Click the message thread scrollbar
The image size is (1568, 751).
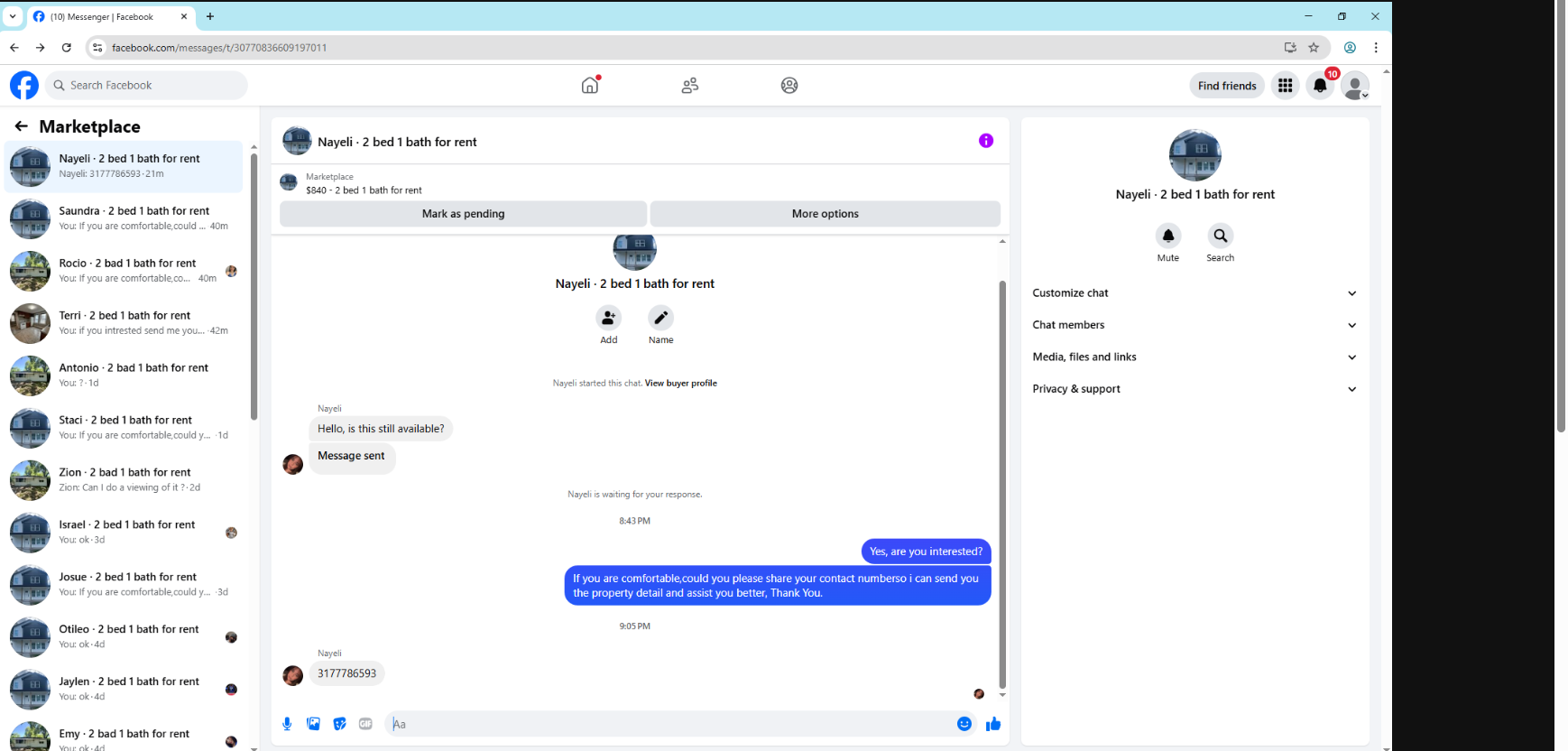[1001, 485]
